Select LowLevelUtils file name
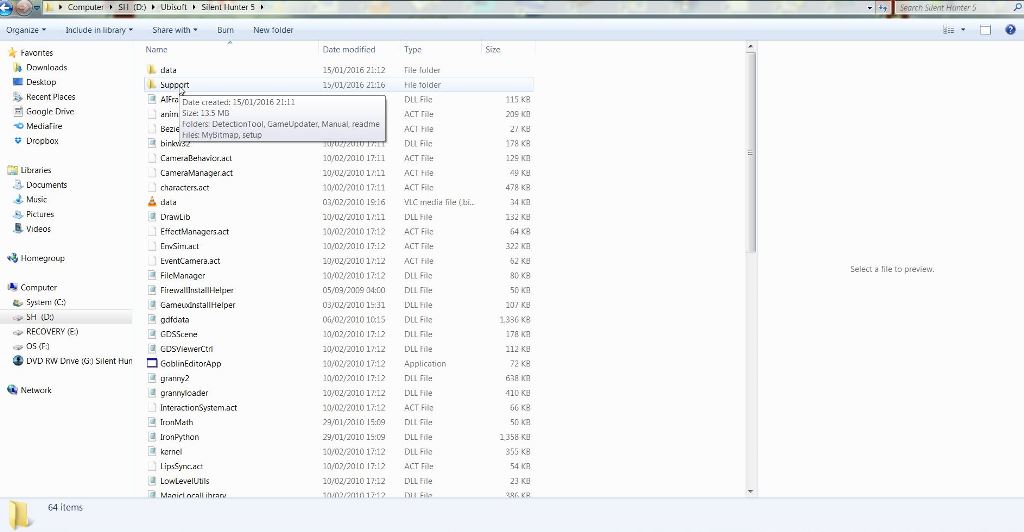This screenshot has width=1024, height=532. click(x=185, y=481)
